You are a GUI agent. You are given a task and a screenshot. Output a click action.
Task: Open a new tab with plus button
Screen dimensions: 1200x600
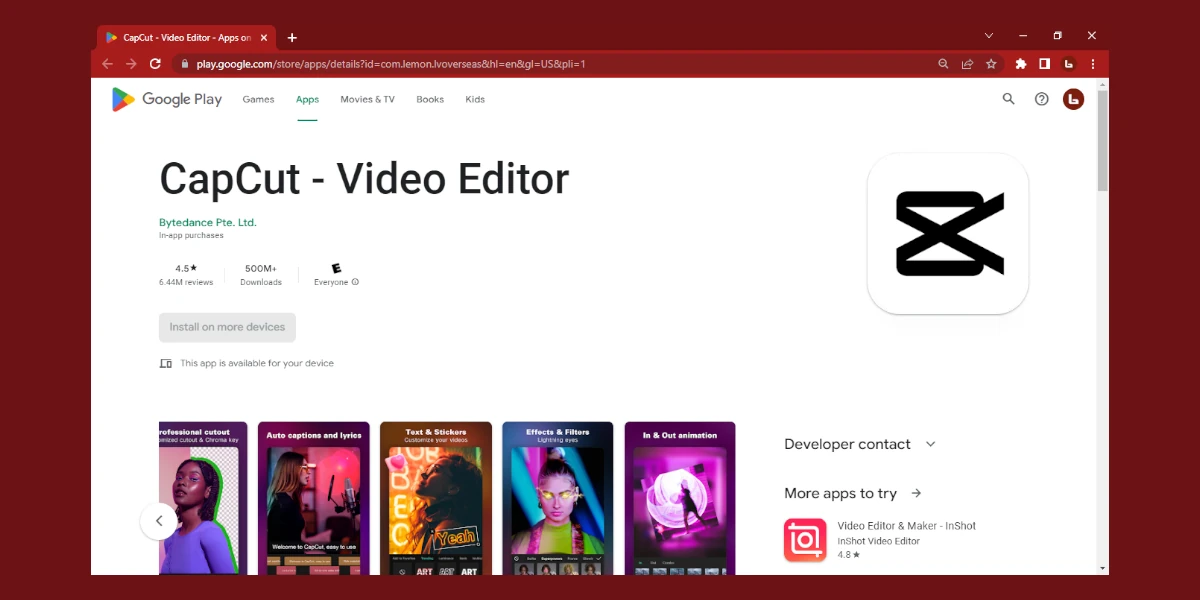(x=292, y=38)
